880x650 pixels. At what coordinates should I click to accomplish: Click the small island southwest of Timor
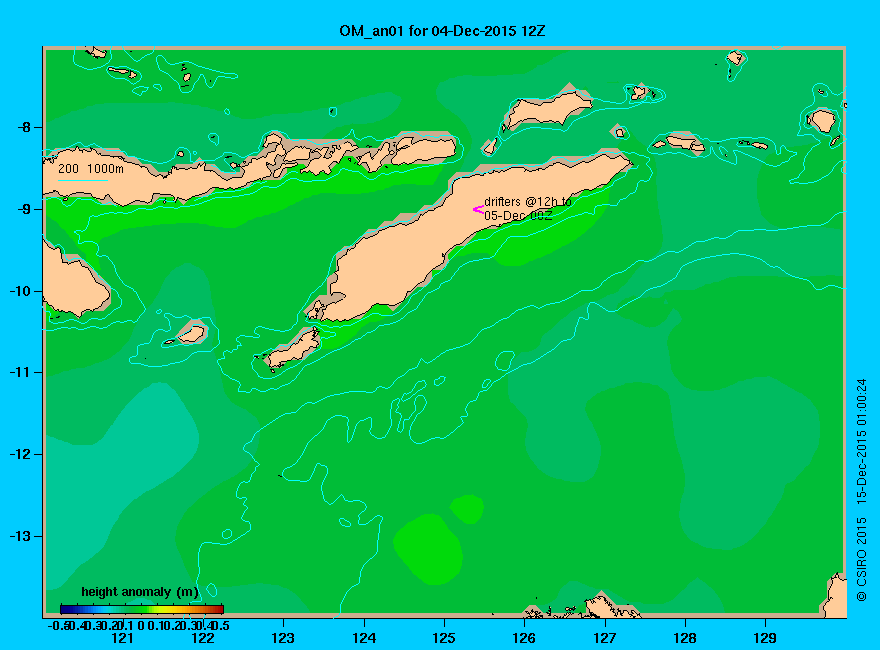[294, 347]
